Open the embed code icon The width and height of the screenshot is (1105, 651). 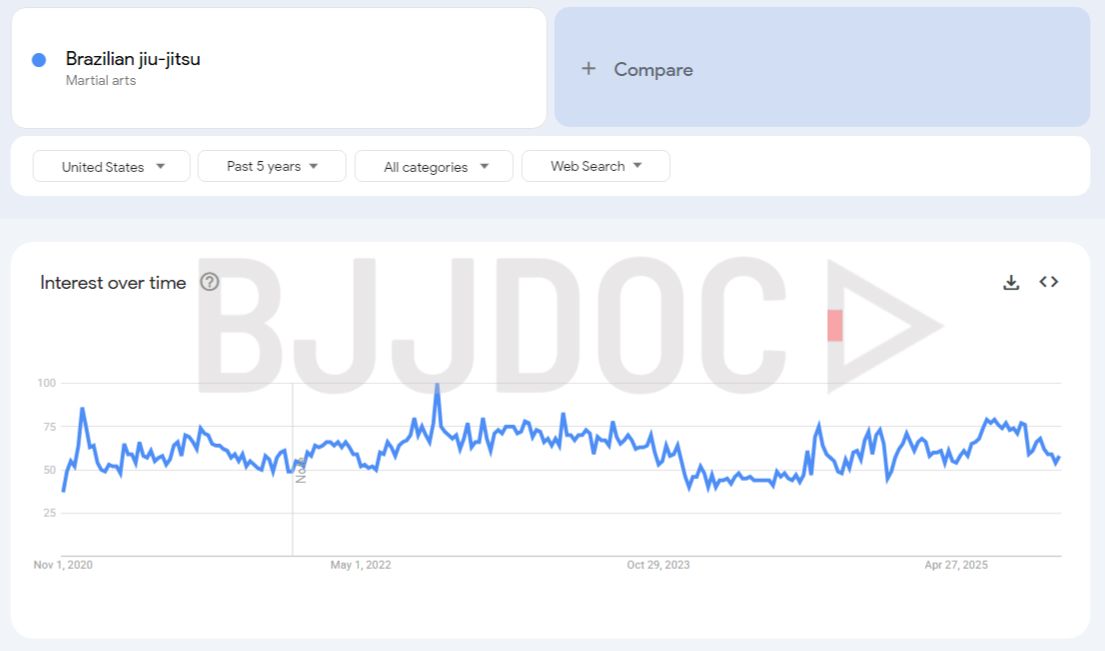pos(1048,282)
